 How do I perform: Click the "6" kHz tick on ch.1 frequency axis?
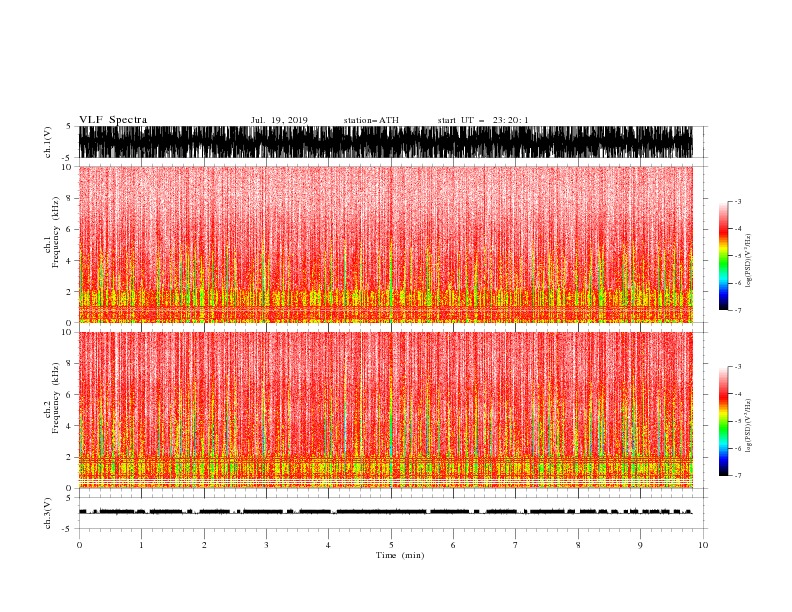(69, 229)
